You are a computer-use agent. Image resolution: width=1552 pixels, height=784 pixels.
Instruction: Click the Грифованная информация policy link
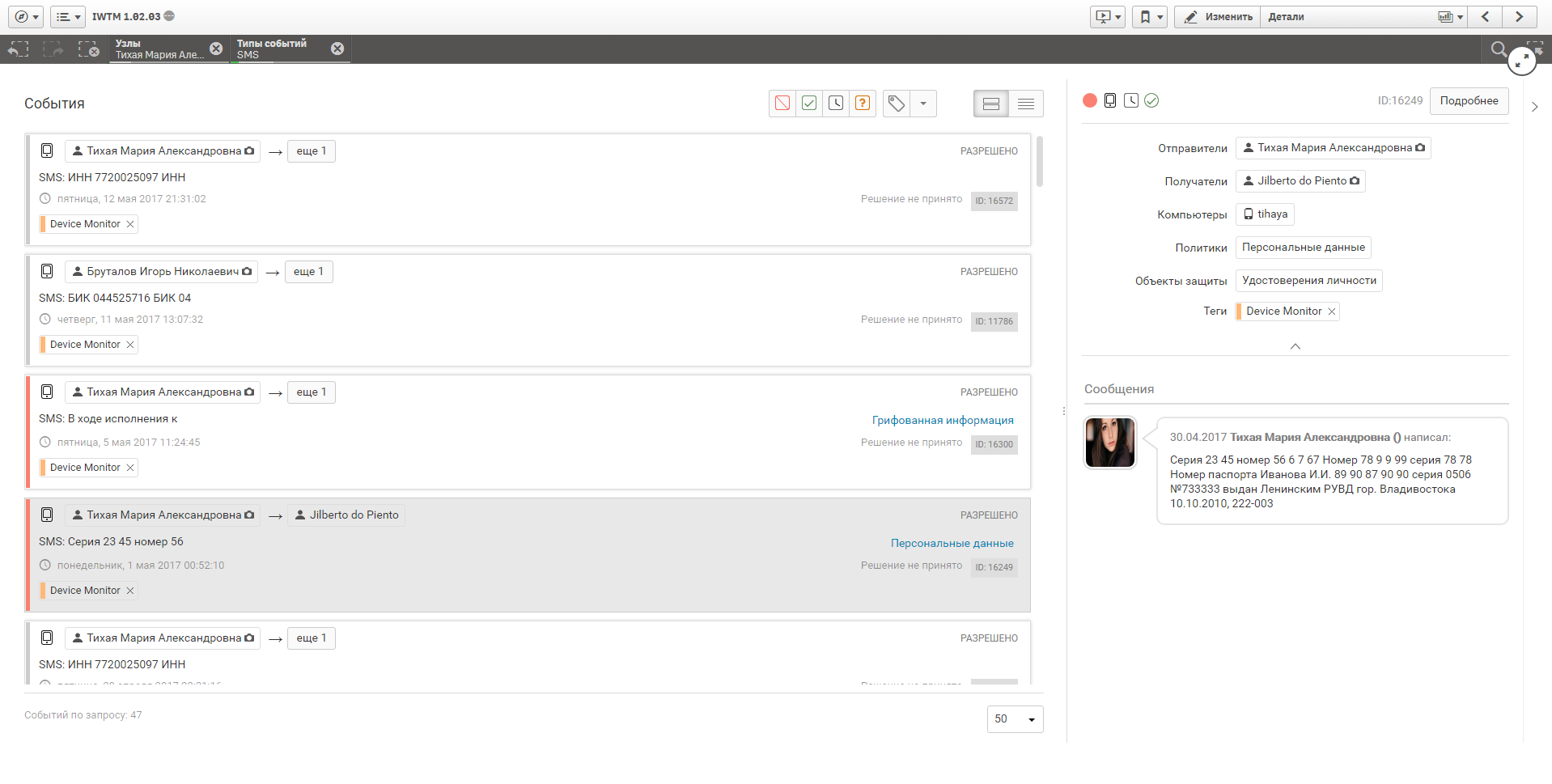(943, 421)
